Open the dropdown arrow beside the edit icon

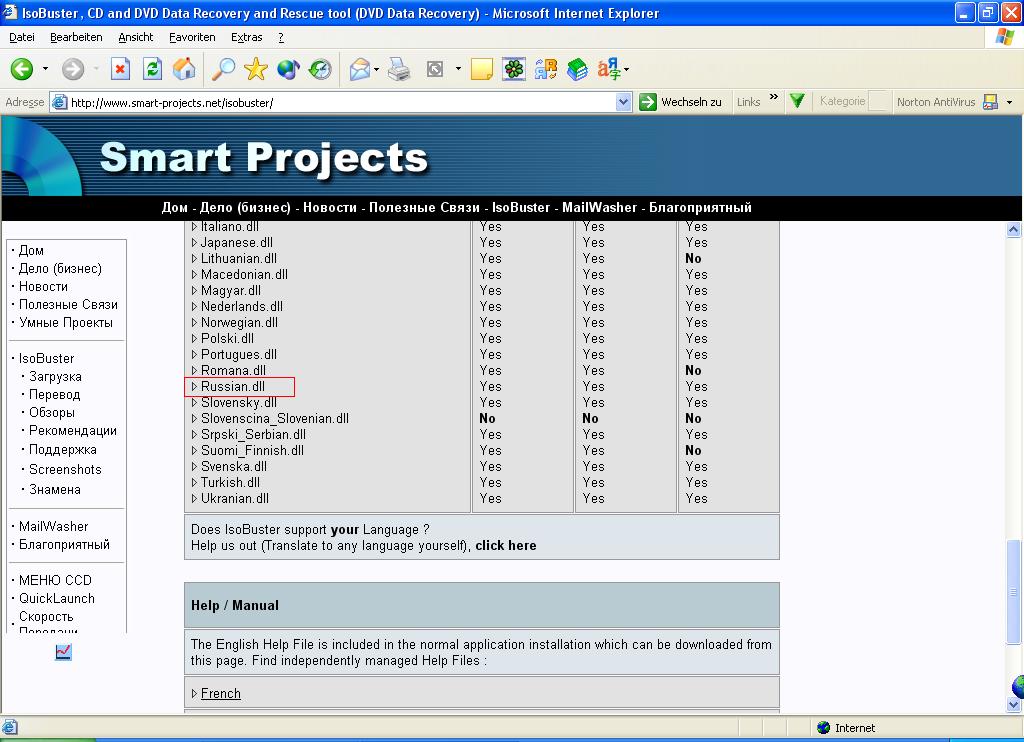(x=458, y=69)
